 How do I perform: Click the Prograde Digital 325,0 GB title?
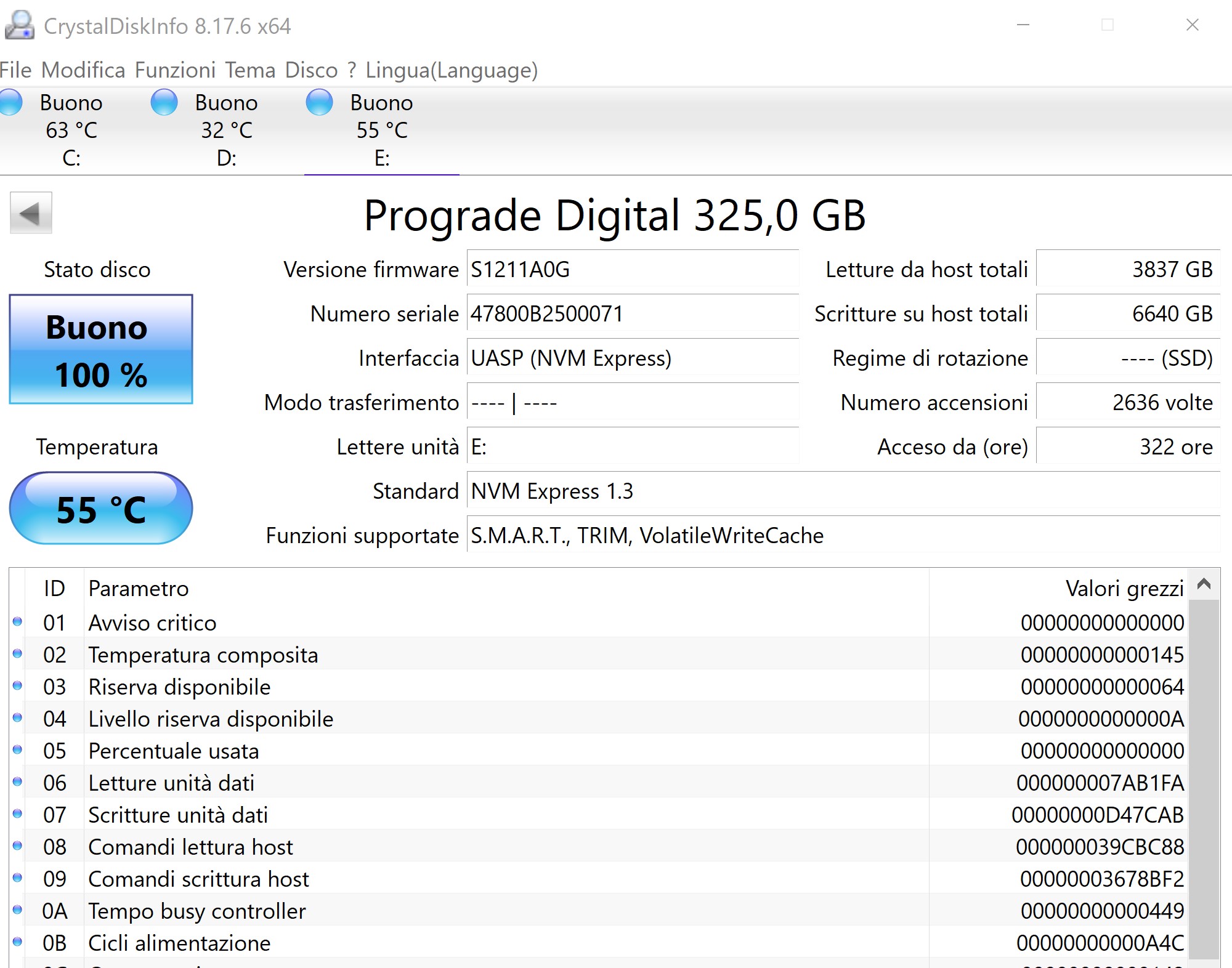coord(615,215)
